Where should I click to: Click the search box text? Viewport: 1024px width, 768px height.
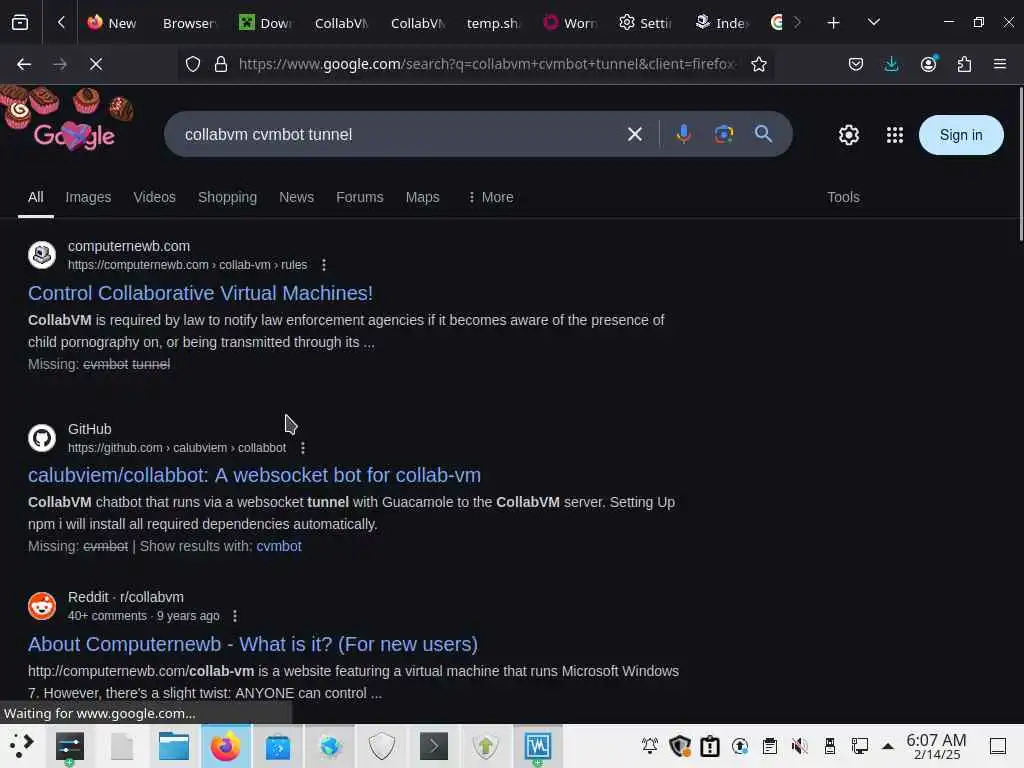pos(268,135)
